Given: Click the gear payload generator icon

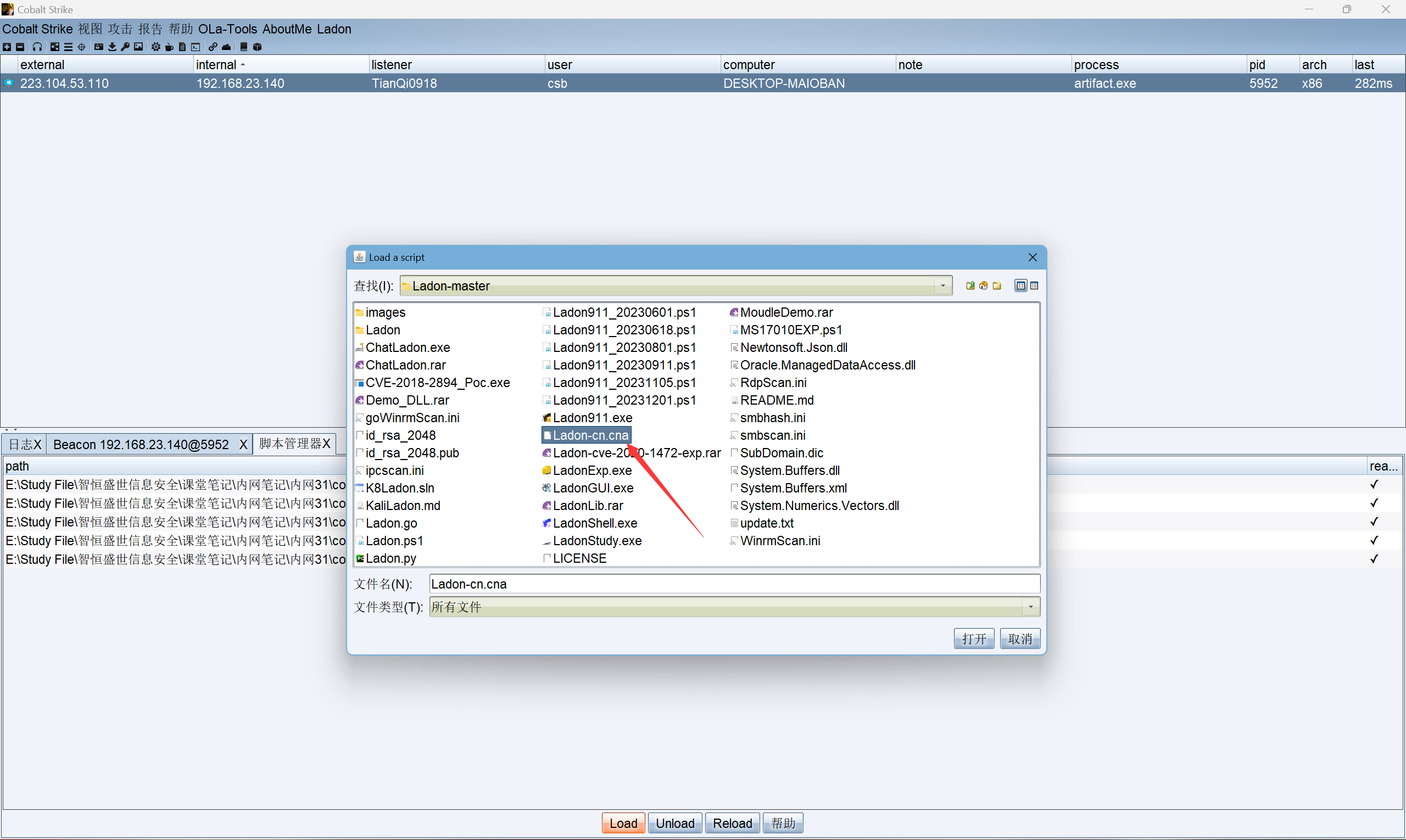Looking at the screenshot, I should point(156,47).
